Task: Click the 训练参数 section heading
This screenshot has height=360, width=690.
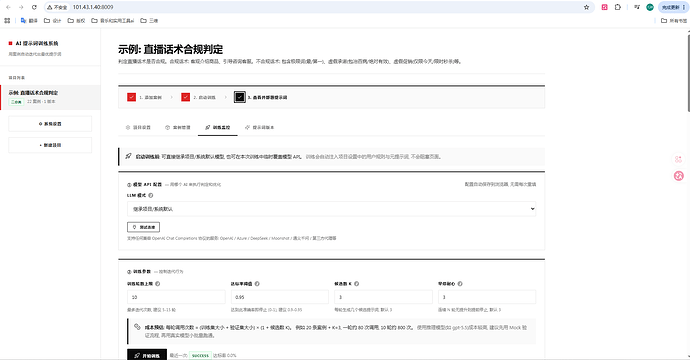Action: click(x=142, y=272)
